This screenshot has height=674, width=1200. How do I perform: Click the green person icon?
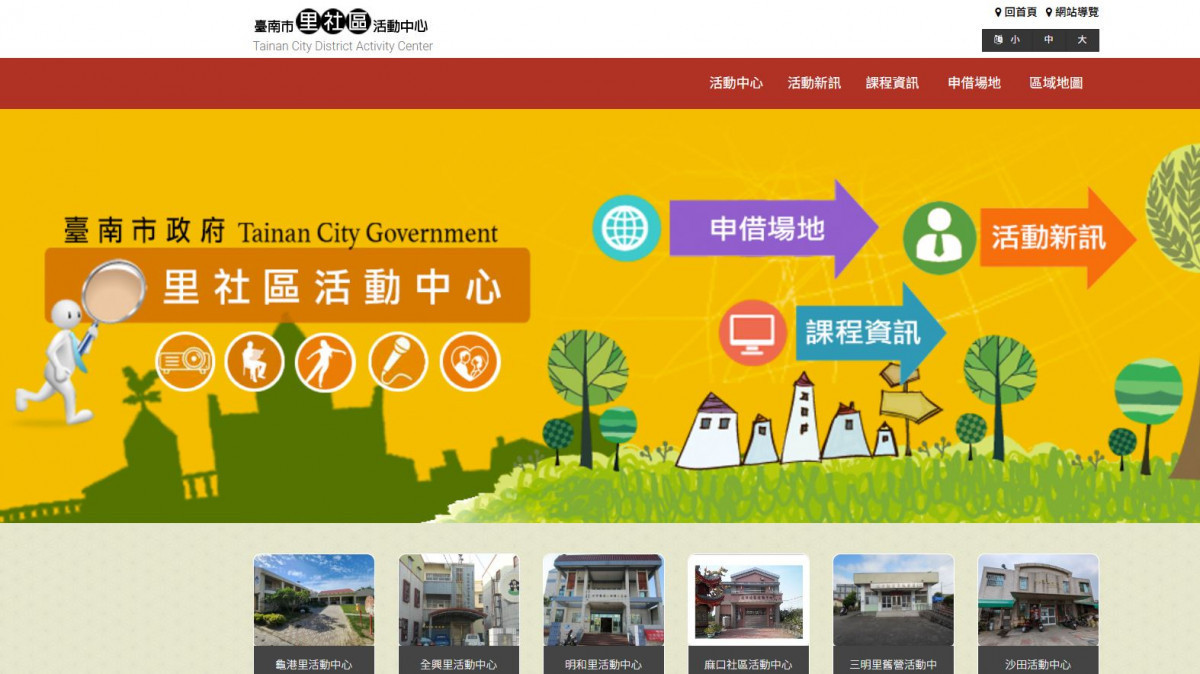pos(939,238)
